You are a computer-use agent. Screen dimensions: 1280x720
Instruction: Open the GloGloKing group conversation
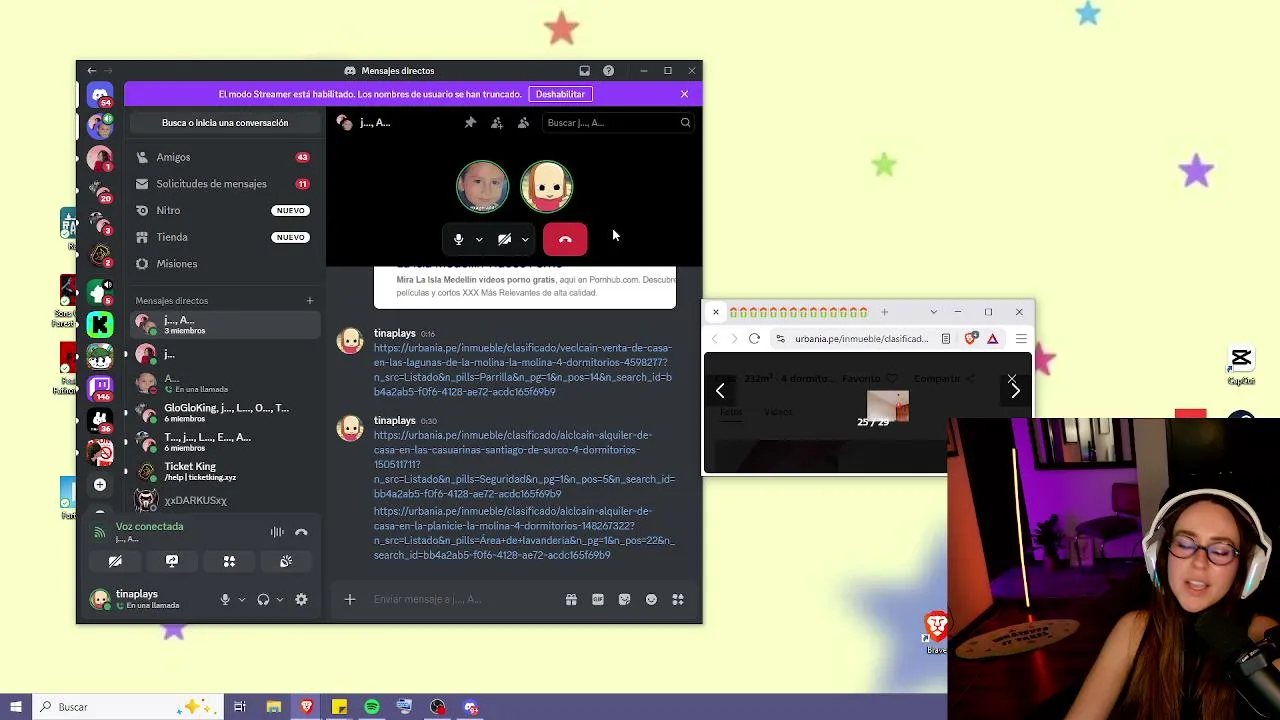[225, 412]
